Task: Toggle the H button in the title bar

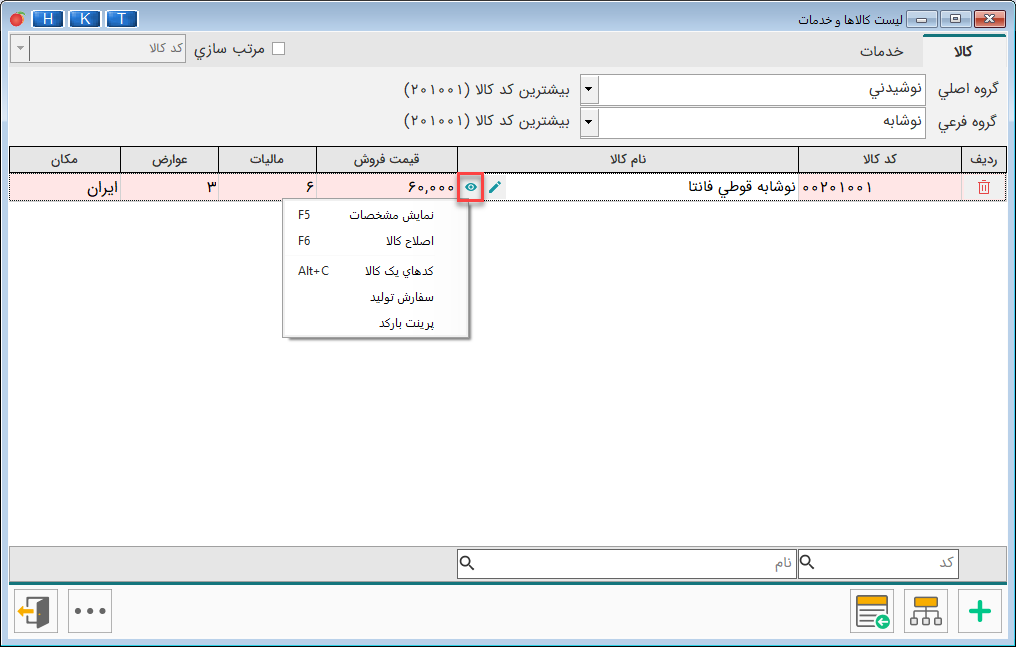Action: pyautogui.click(x=47, y=18)
